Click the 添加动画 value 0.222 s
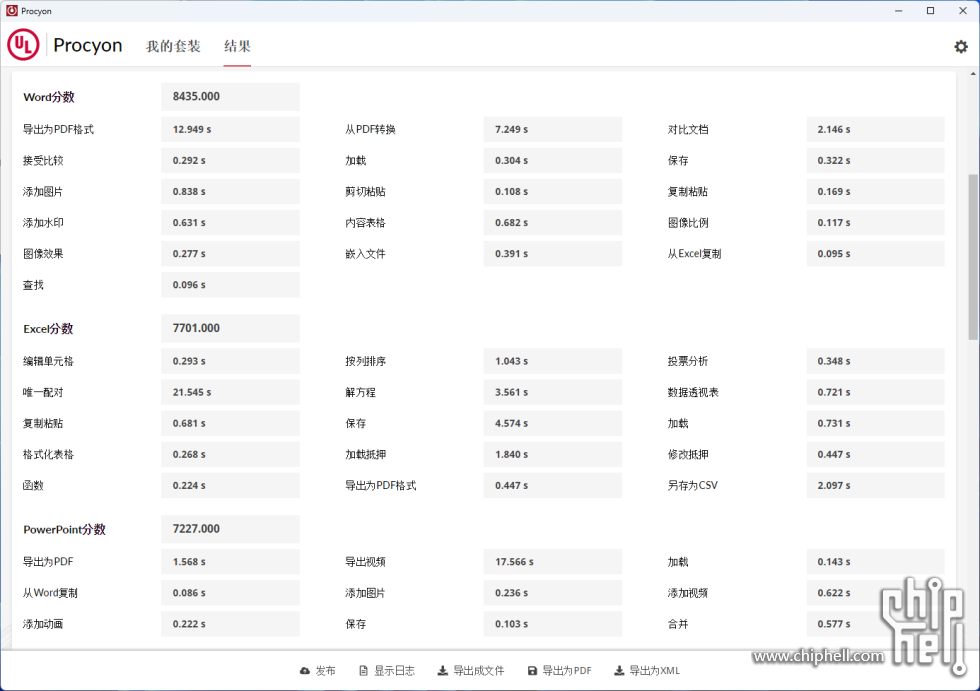This screenshot has width=980, height=691. [230, 624]
